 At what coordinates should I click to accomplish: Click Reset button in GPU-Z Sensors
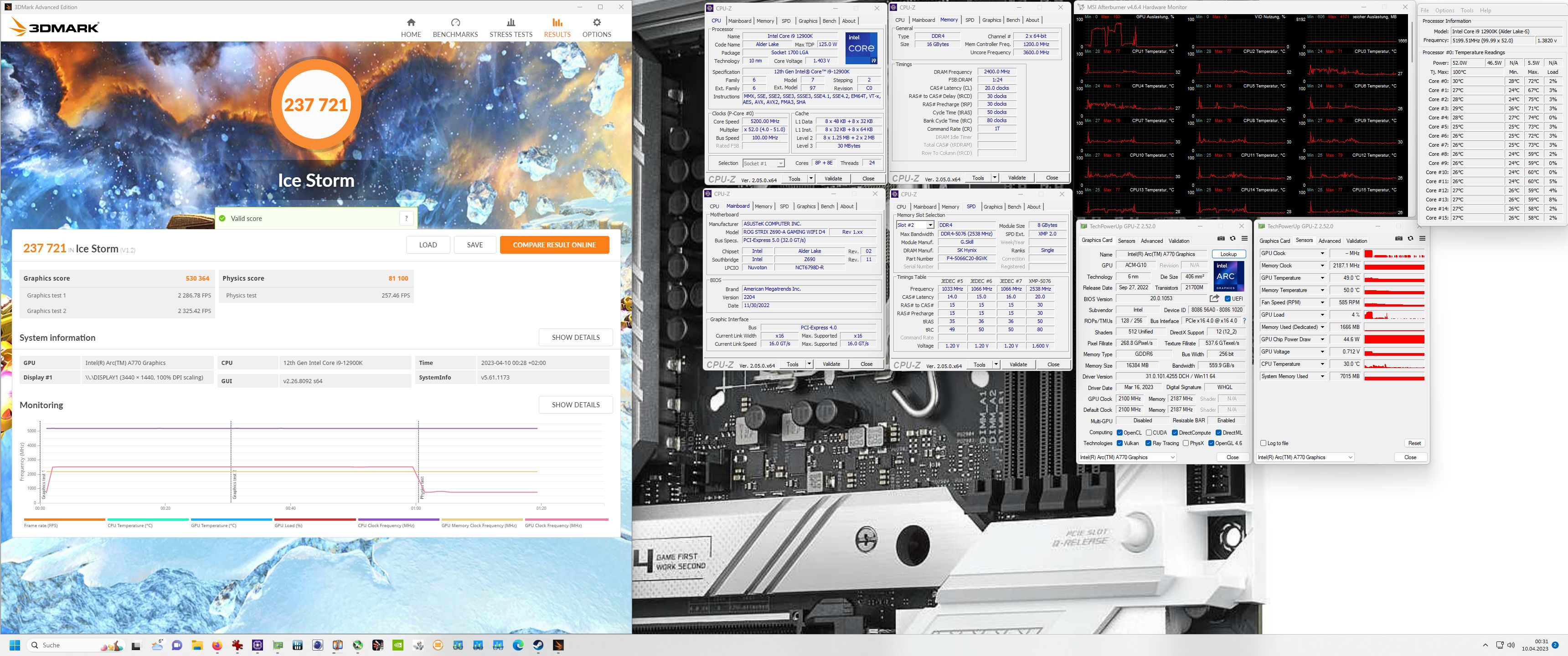[1414, 443]
